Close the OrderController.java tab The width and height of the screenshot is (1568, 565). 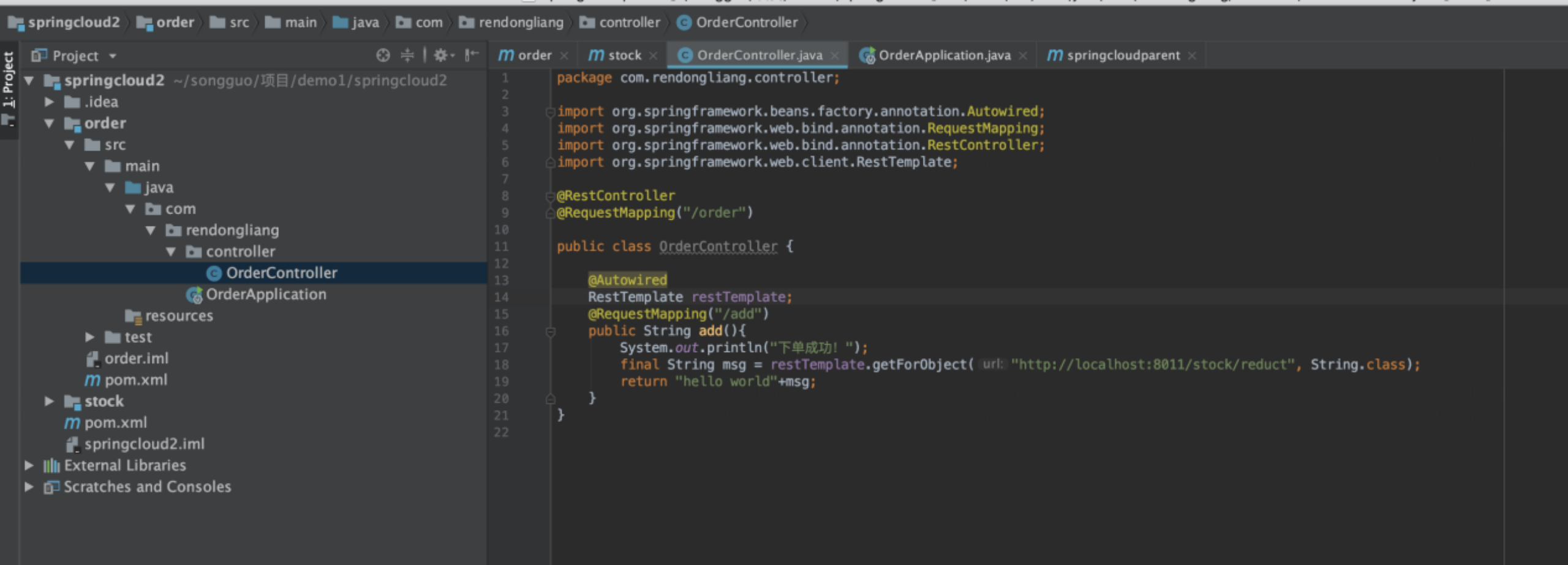pyautogui.click(x=835, y=56)
